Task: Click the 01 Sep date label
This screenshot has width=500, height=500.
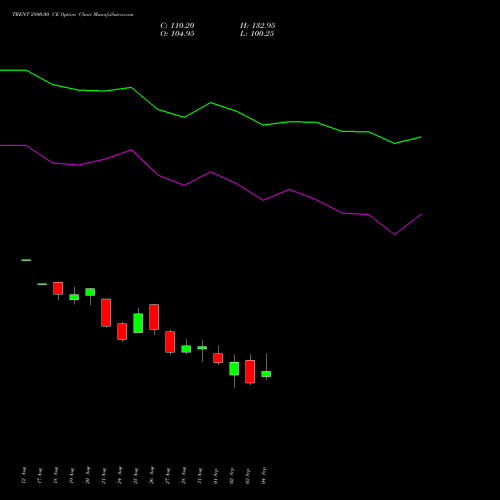Action: pyautogui.click(x=215, y=475)
